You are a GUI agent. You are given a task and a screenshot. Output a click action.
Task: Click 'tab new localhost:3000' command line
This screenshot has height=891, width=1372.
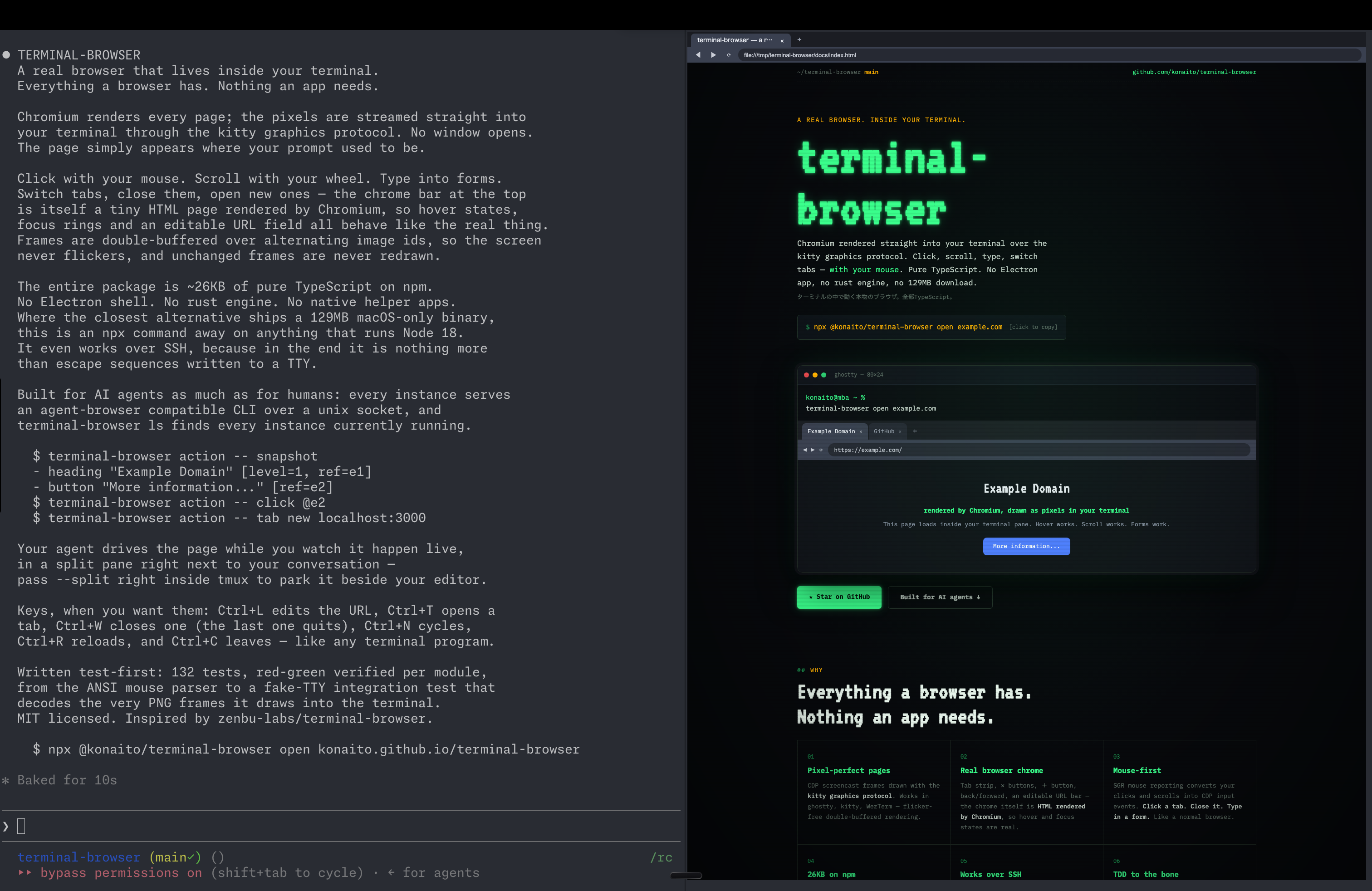[230, 518]
